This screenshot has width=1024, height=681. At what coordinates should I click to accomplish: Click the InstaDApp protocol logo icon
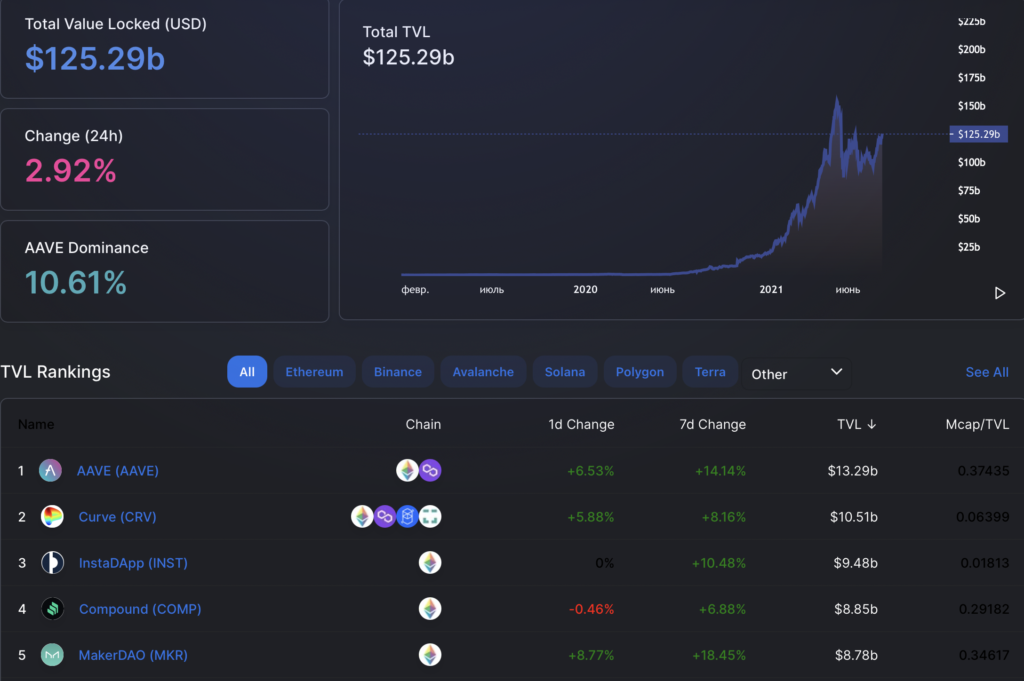pos(50,563)
